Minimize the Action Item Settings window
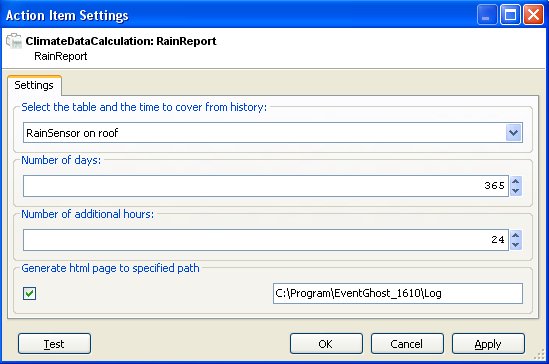Screen dimensions: 549x364 487,15
